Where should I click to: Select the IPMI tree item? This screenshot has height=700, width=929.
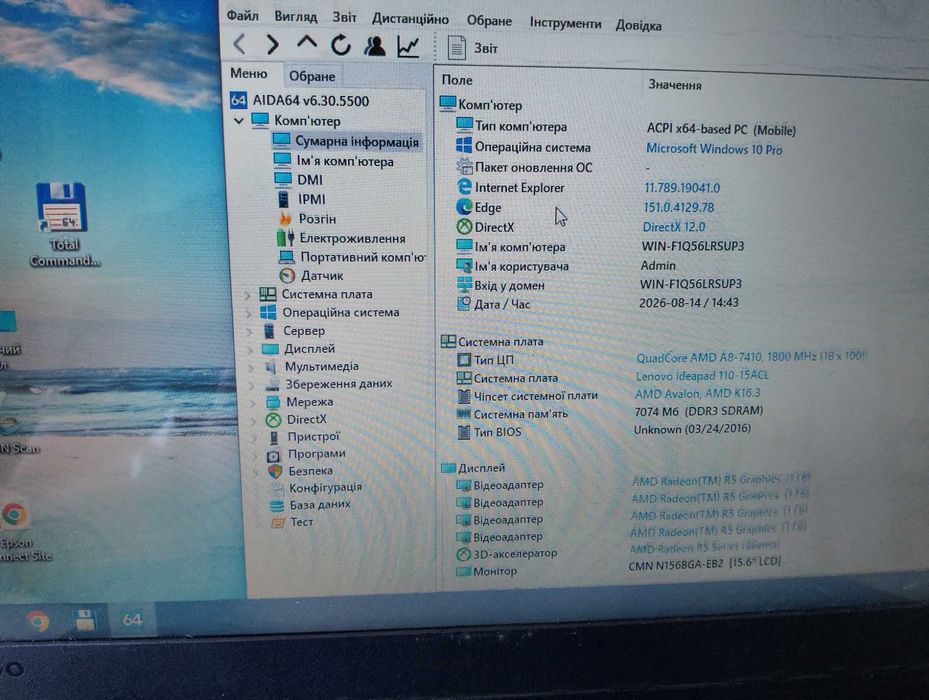(x=301, y=199)
